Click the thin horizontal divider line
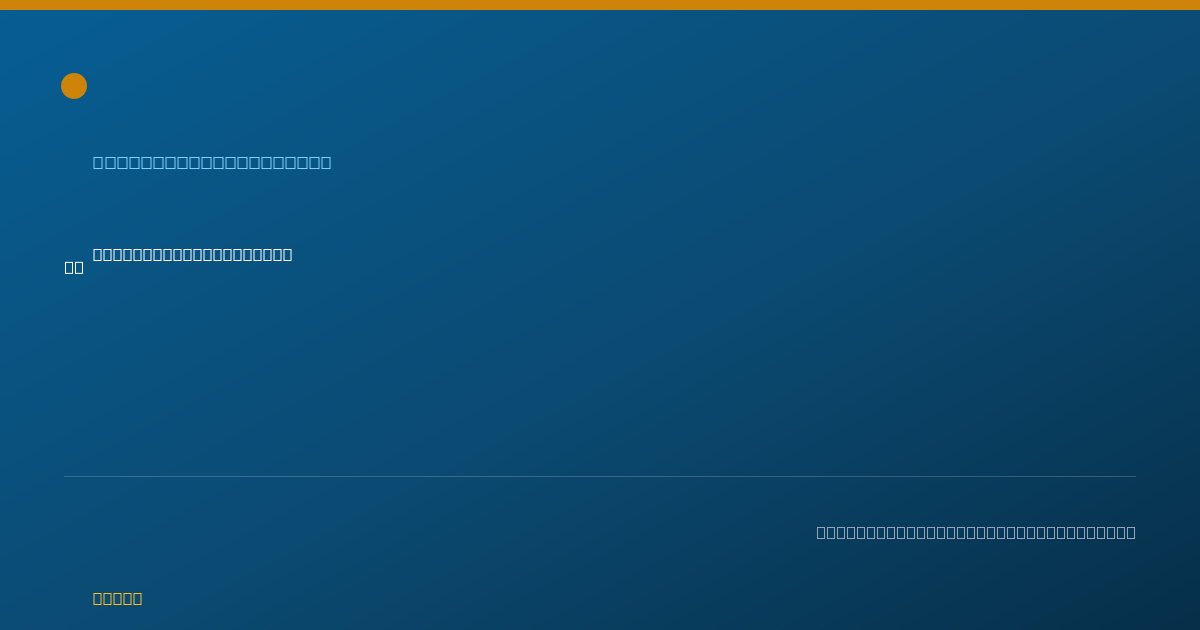 click(x=600, y=476)
